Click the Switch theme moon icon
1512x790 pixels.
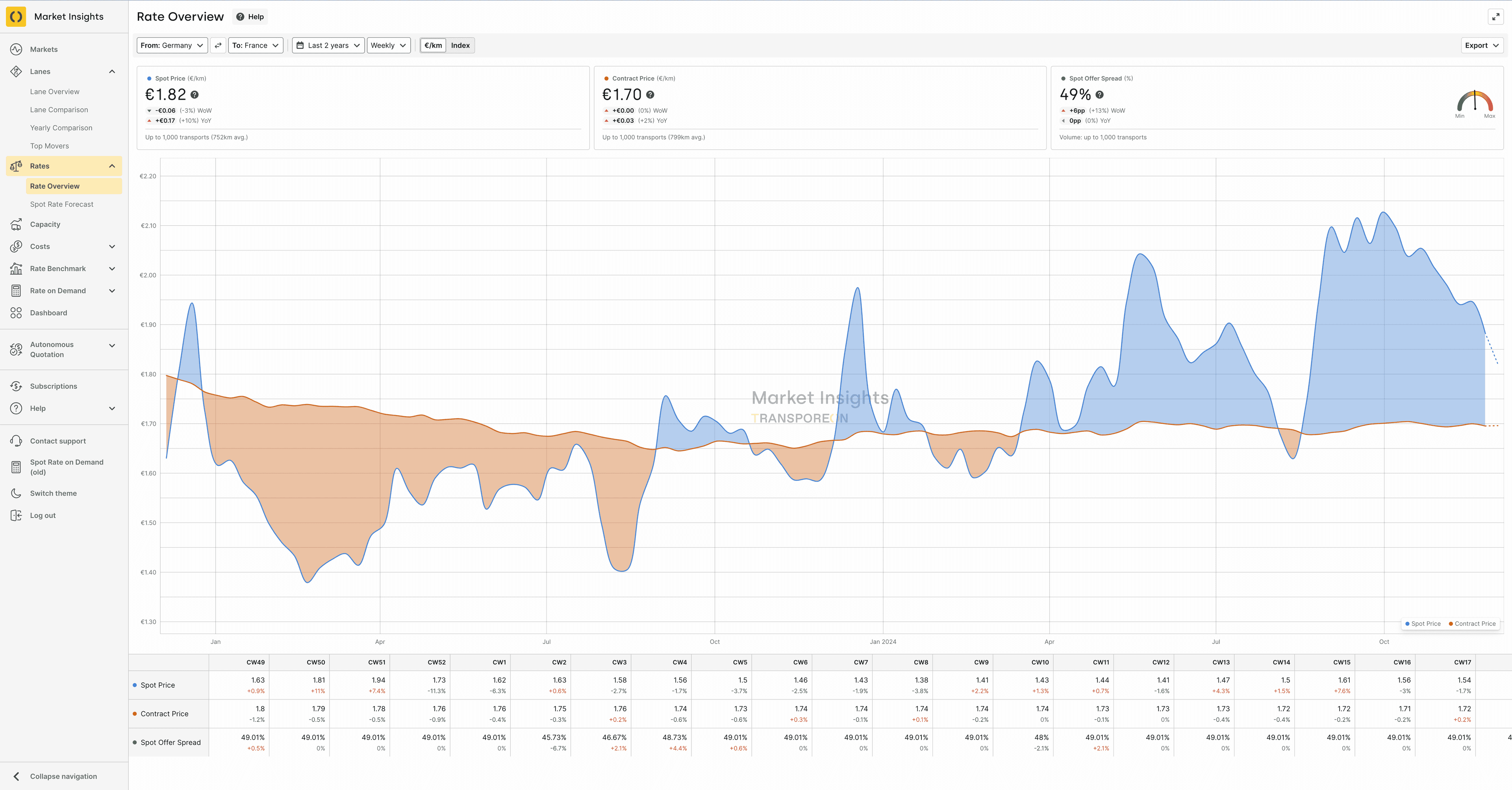pos(16,493)
